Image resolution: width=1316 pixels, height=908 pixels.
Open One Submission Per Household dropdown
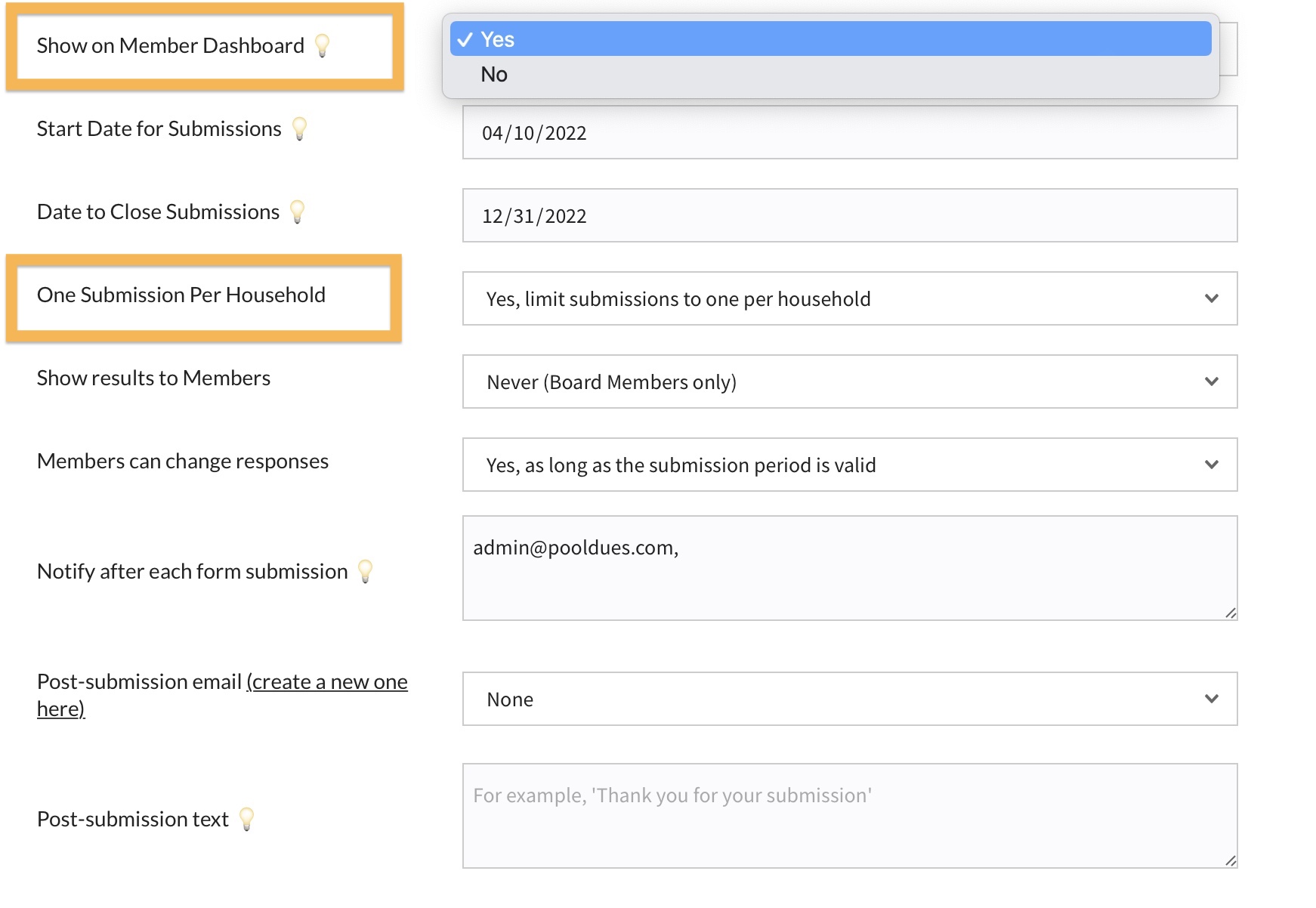click(849, 299)
